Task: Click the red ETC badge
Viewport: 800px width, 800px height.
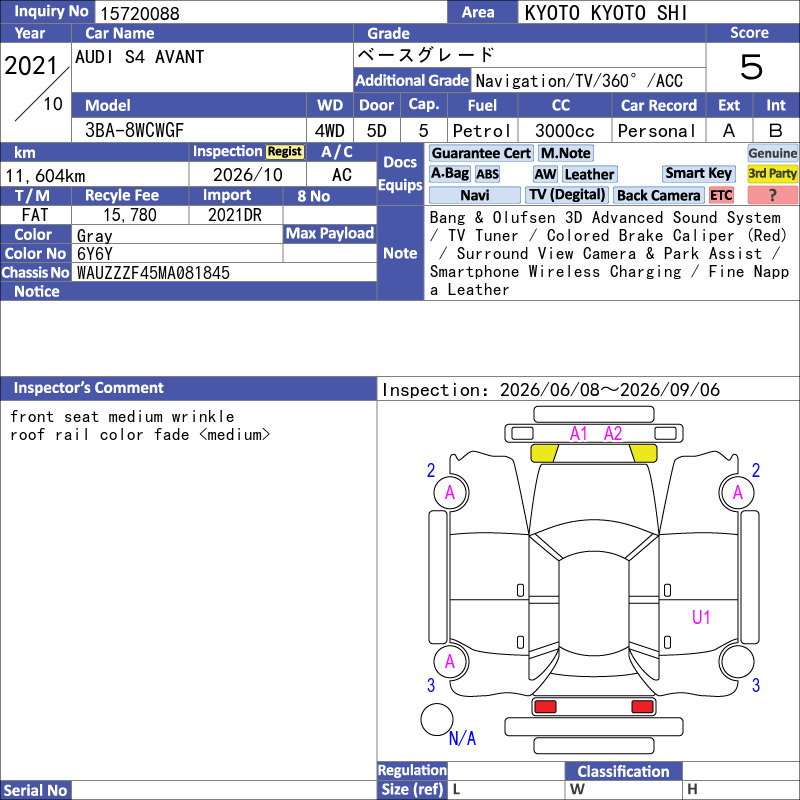Action: click(x=721, y=195)
